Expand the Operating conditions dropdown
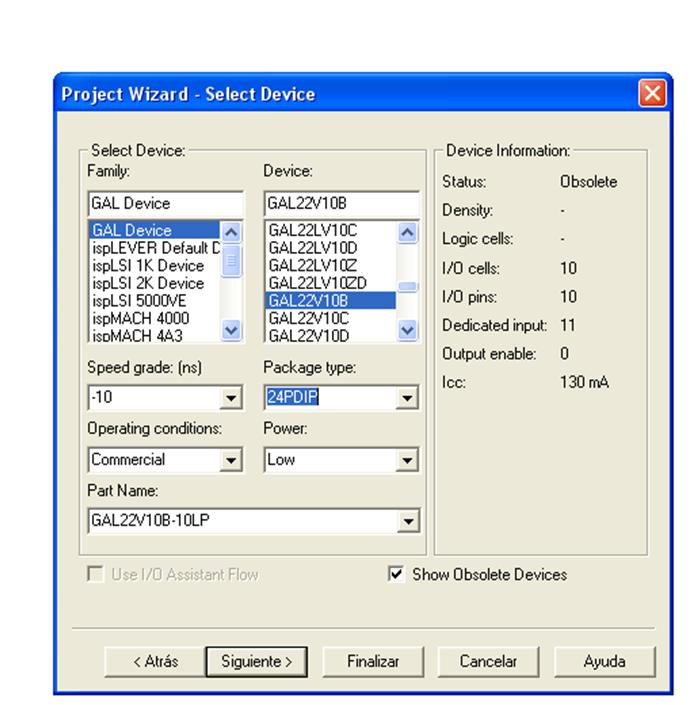This screenshot has width=693, height=705. click(x=231, y=460)
